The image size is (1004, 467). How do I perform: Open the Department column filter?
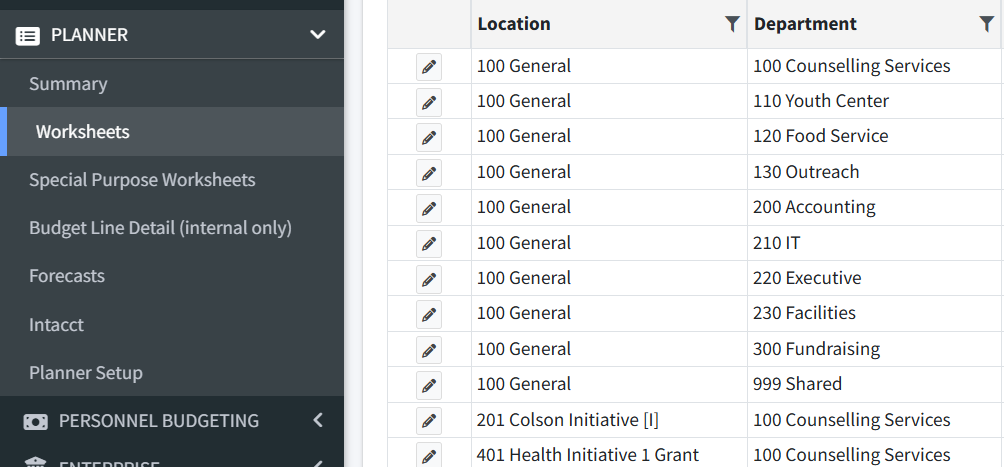[x=987, y=24]
